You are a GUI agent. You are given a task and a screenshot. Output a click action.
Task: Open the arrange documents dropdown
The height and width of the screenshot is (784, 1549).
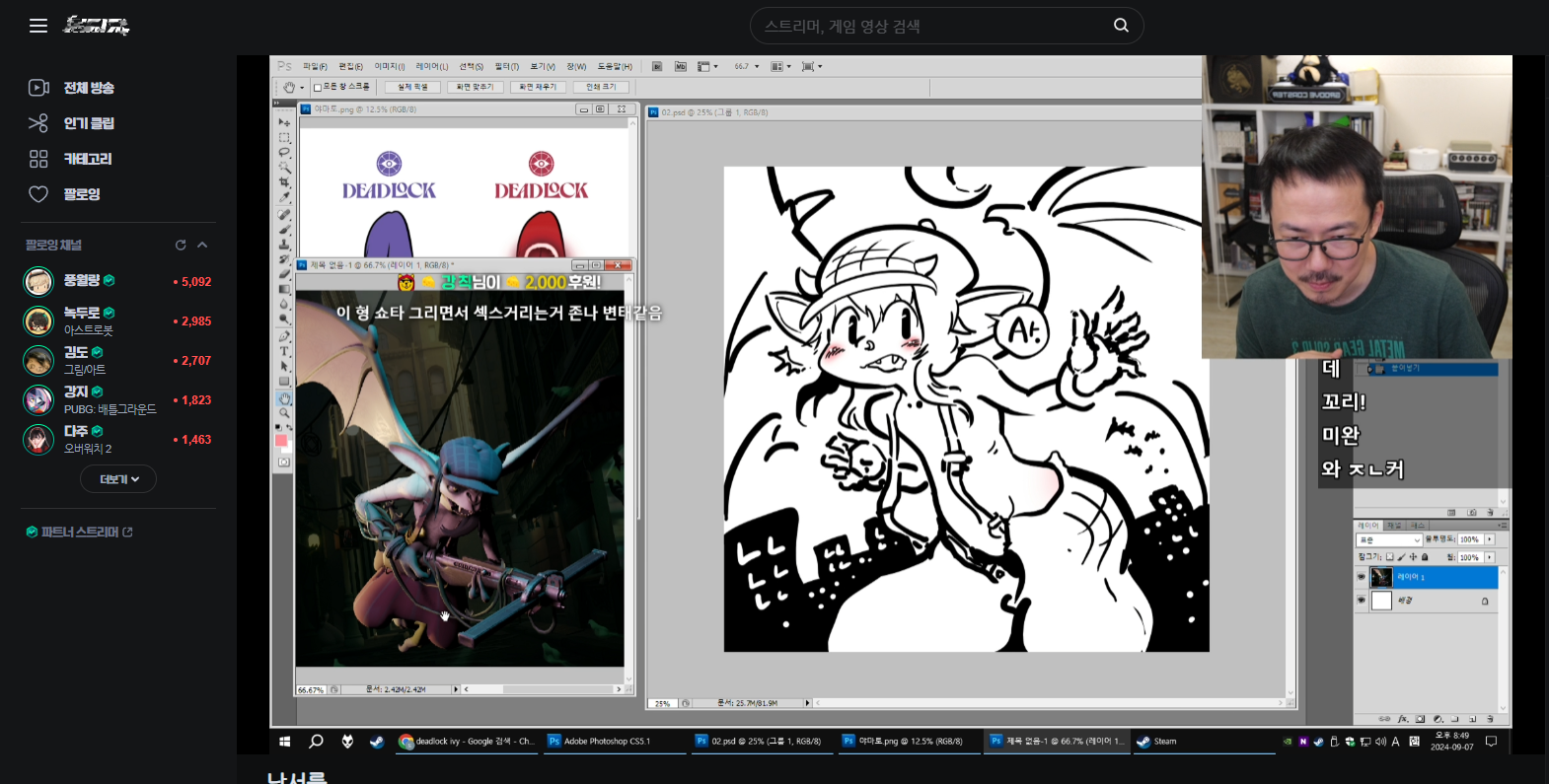(x=781, y=66)
